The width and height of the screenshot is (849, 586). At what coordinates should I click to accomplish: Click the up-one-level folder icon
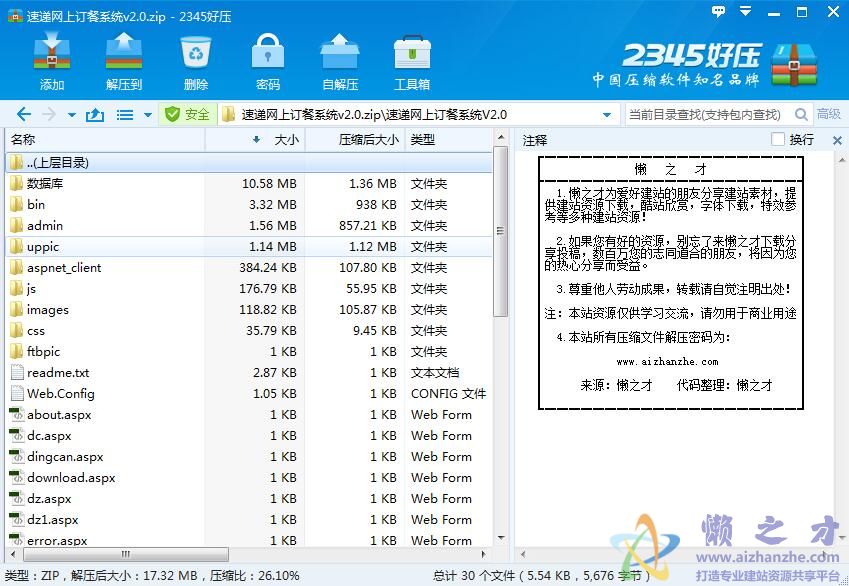[95, 114]
